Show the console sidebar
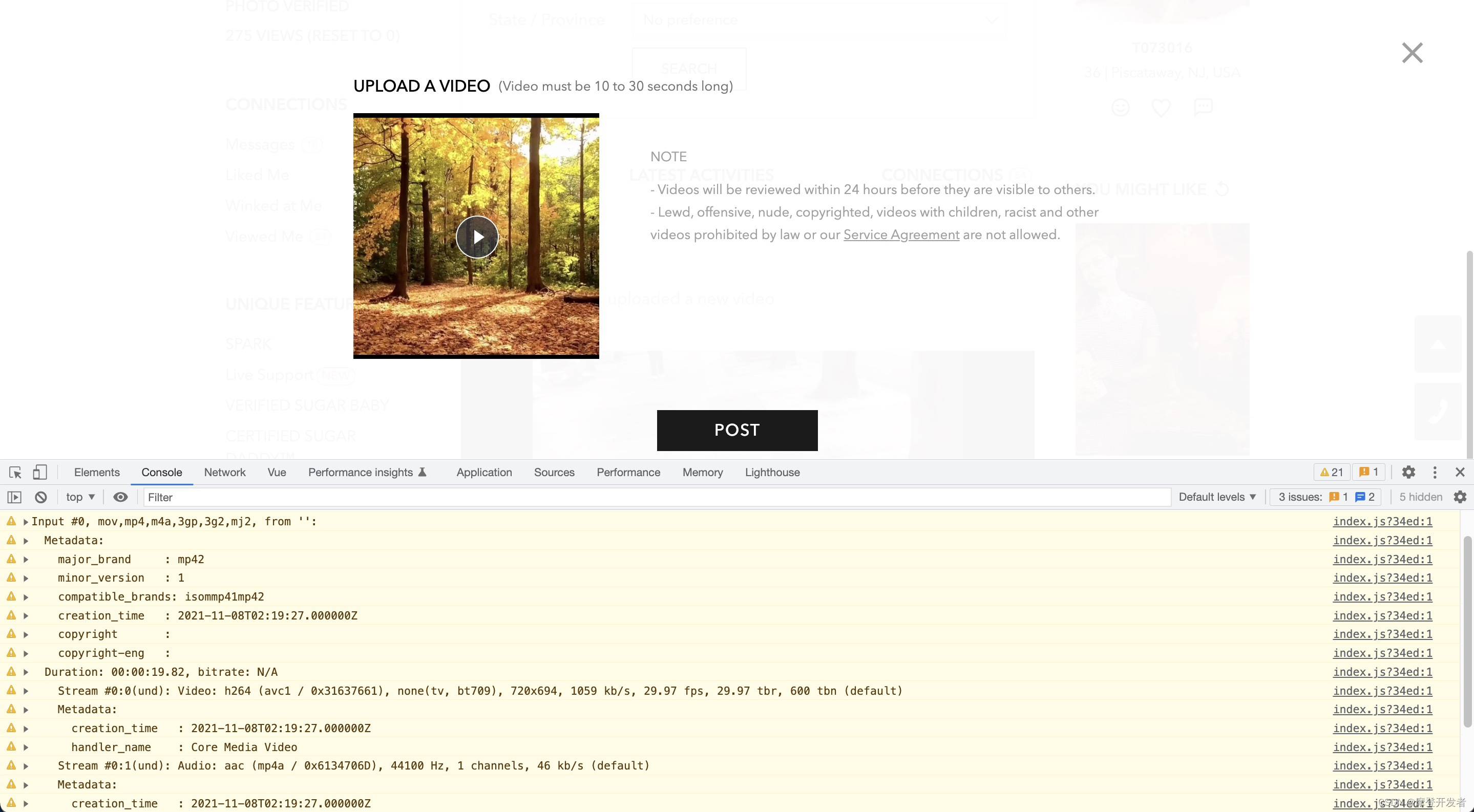 pyautogui.click(x=14, y=497)
